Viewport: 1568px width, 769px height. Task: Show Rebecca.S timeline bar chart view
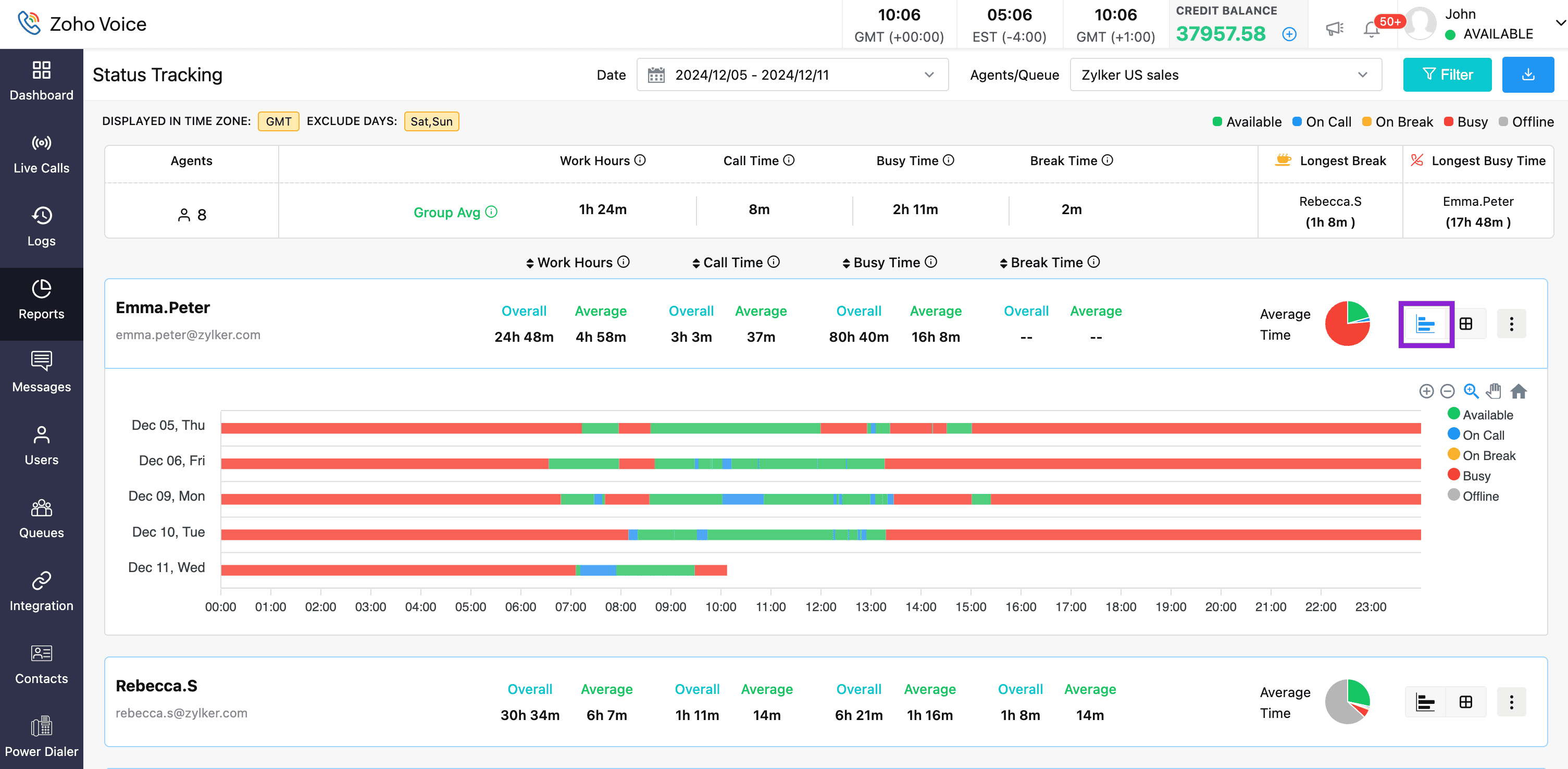point(1425,702)
